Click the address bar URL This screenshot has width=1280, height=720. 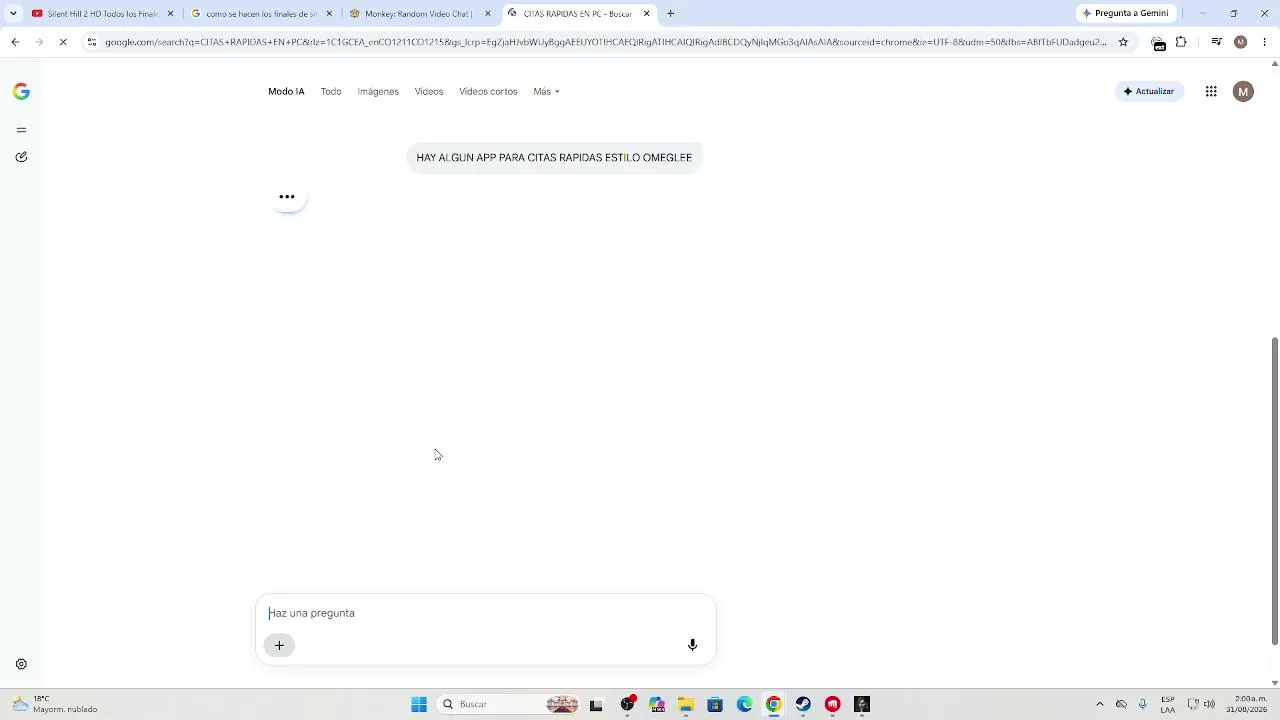pos(605,42)
